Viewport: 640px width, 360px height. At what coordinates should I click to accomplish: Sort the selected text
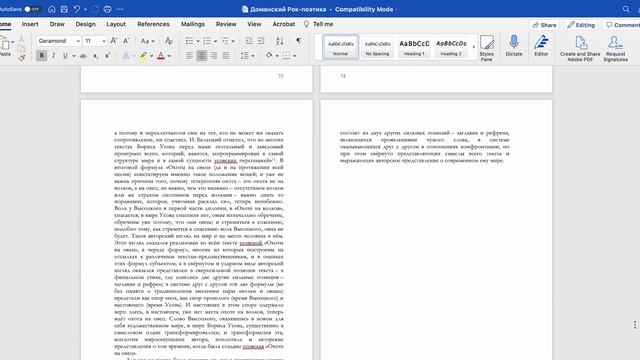[280, 41]
